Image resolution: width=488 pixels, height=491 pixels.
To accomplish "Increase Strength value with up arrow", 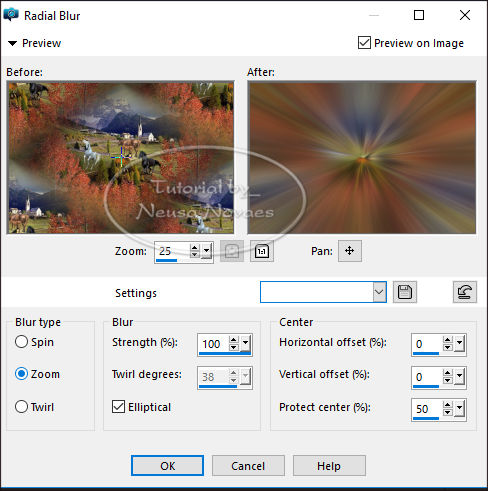I will [x=234, y=340].
